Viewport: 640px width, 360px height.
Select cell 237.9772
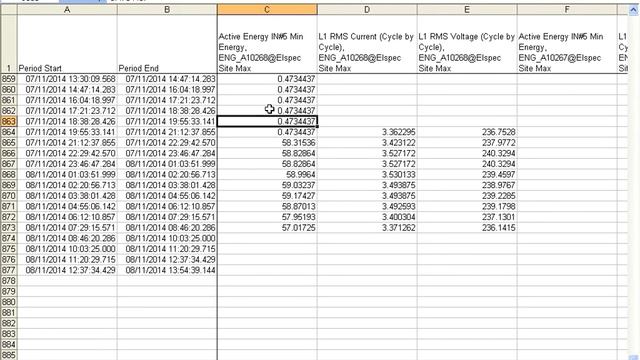point(467,142)
